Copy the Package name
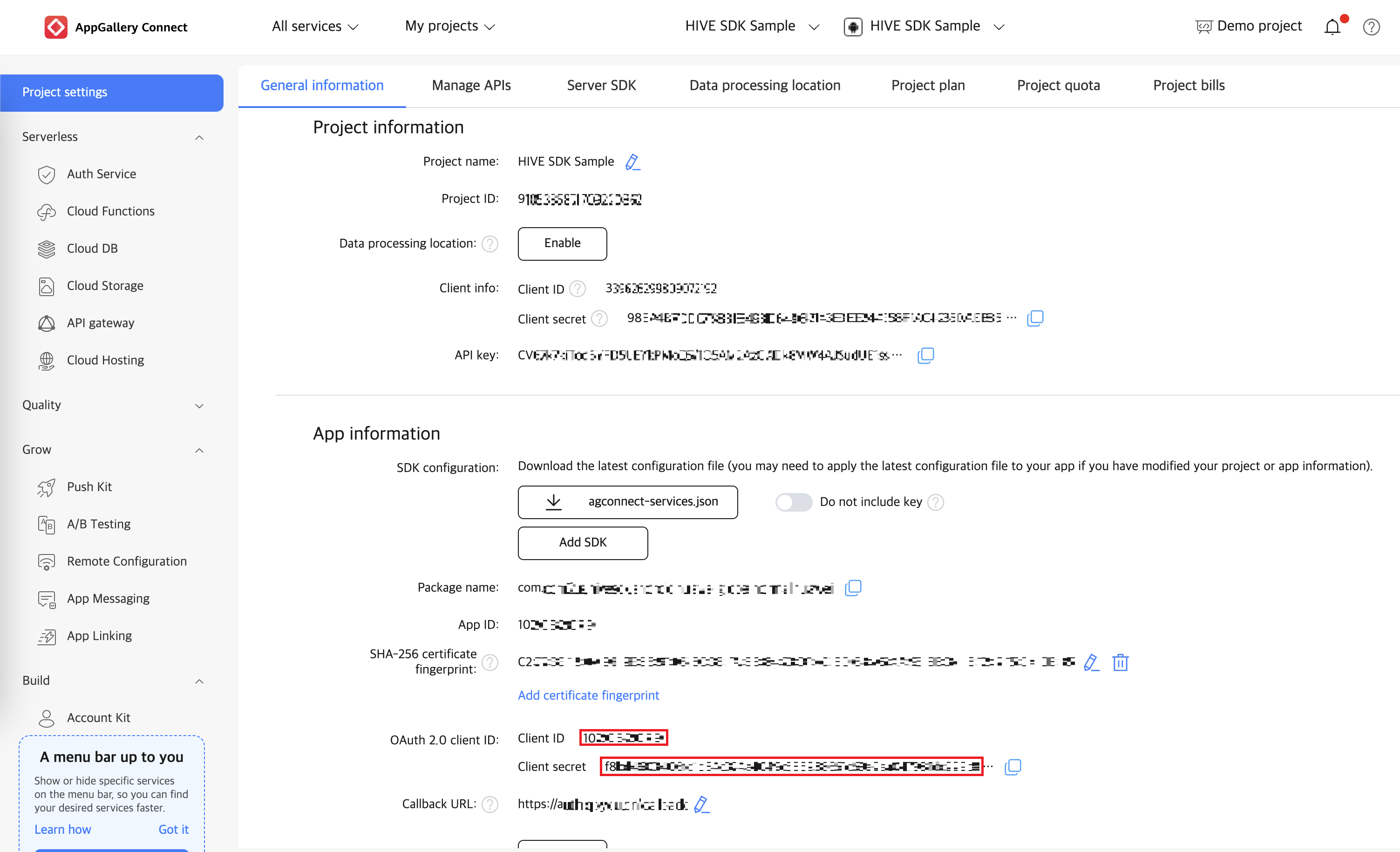1400x852 pixels. pyautogui.click(x=853, y=588)
